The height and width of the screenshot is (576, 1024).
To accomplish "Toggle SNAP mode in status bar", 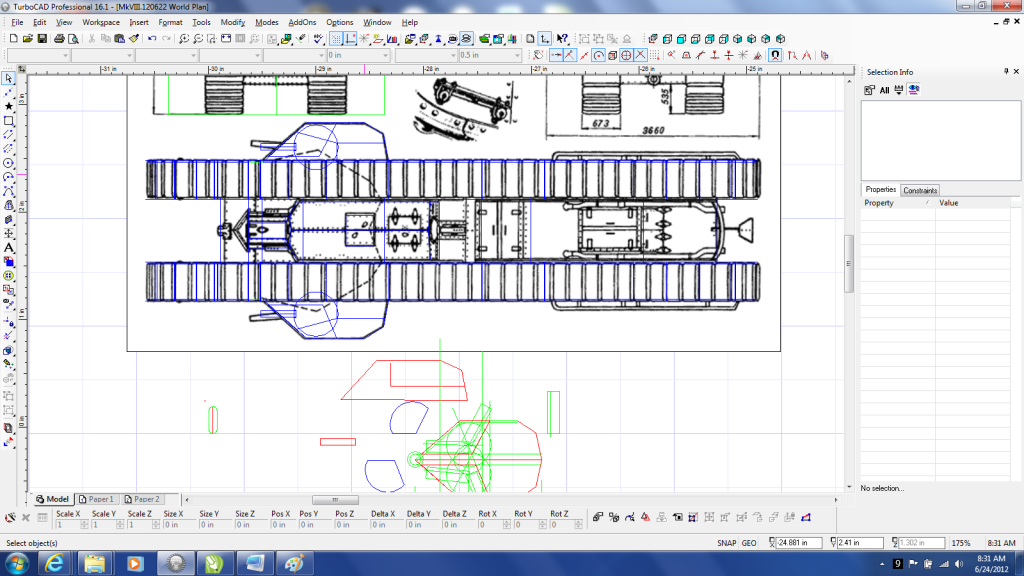I will click(726, 543).
